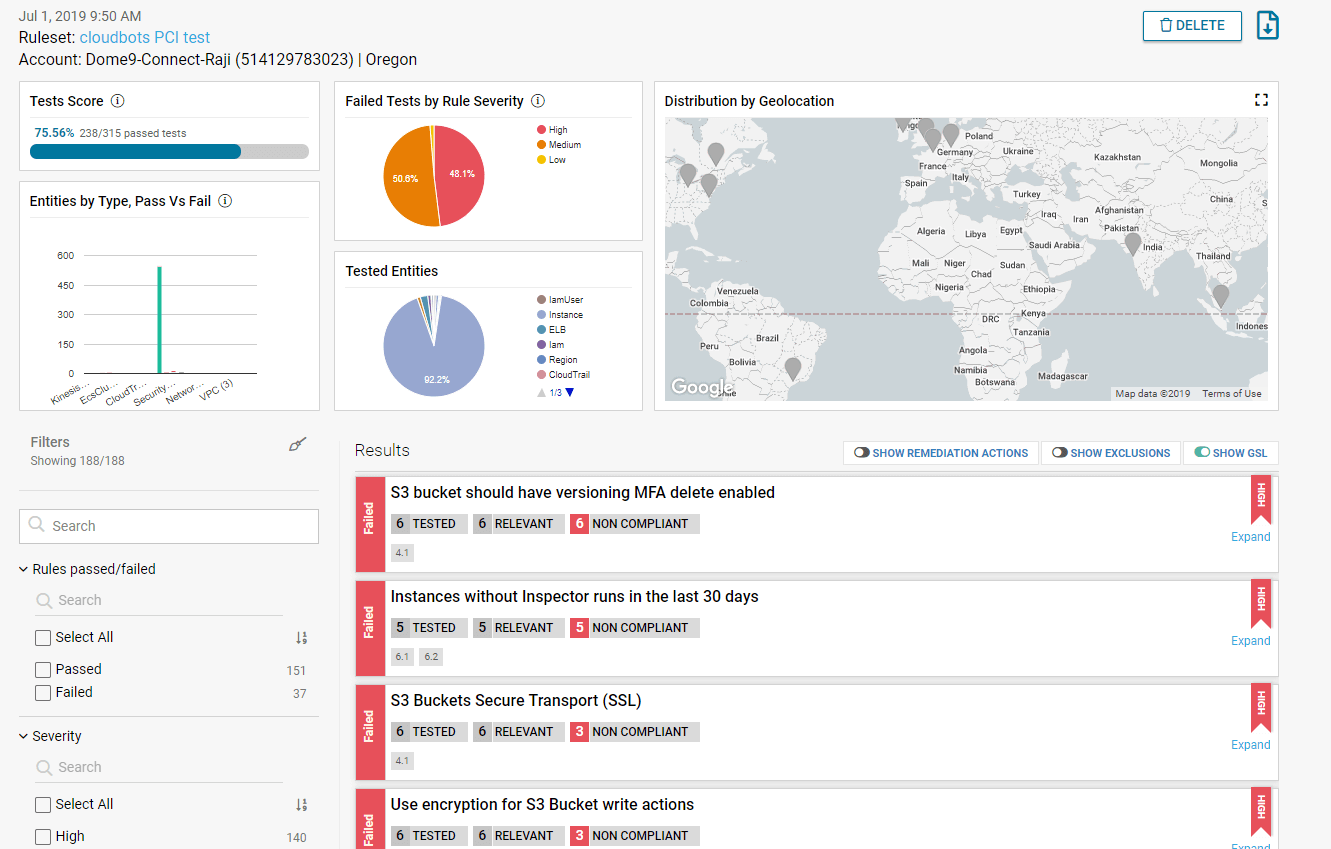Click the Tests Score info icon

tap(117, 101)
